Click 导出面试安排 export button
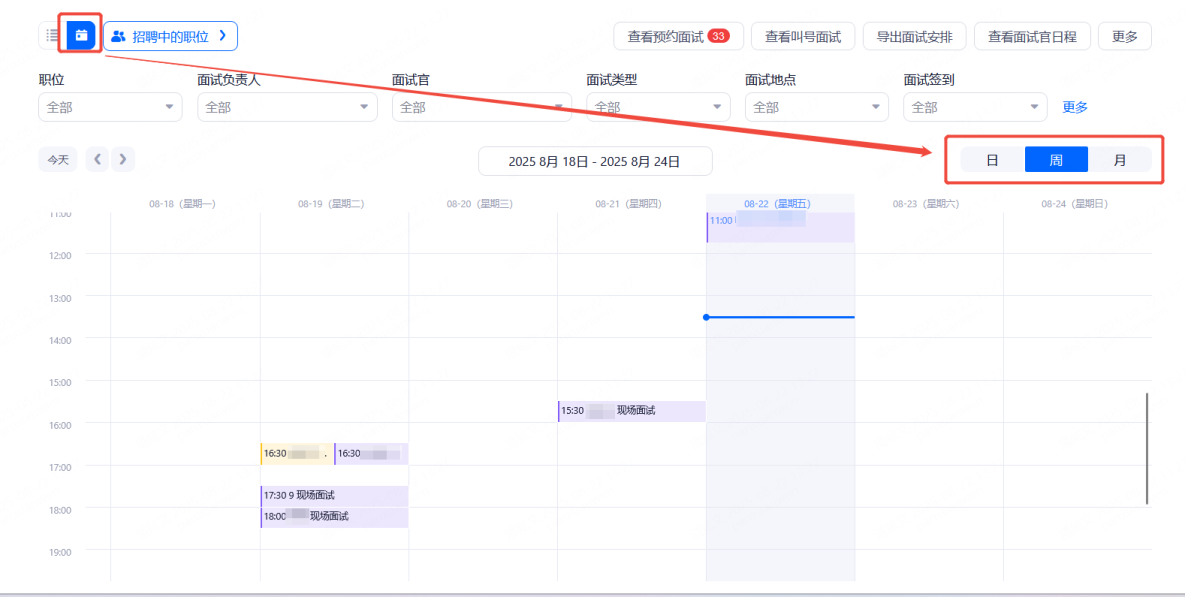1186x598 pixels. (914, 37)
